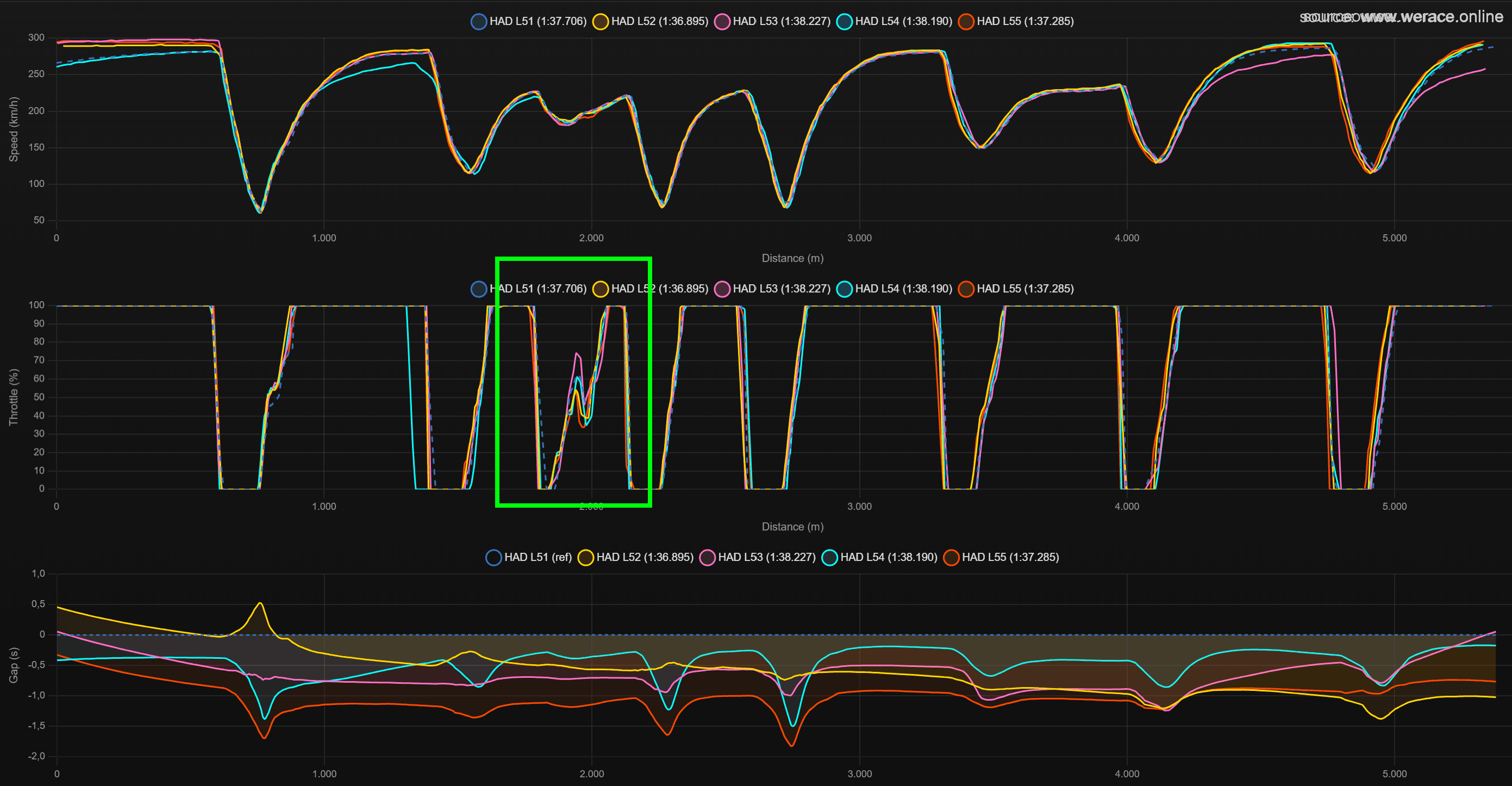Toggle HAD L55 visibility in throttle chart legend
1512x786 pixels.
click(x=1026, y=289)
